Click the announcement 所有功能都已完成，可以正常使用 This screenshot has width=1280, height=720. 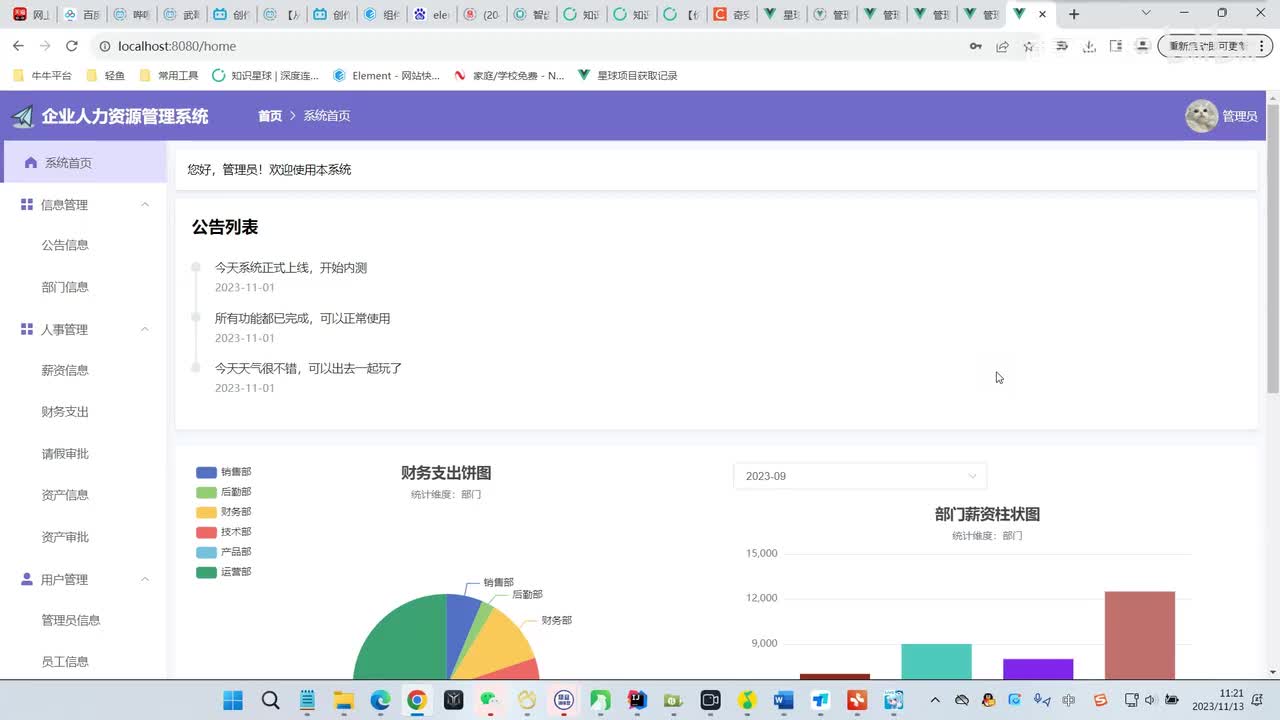pos(303,318)
